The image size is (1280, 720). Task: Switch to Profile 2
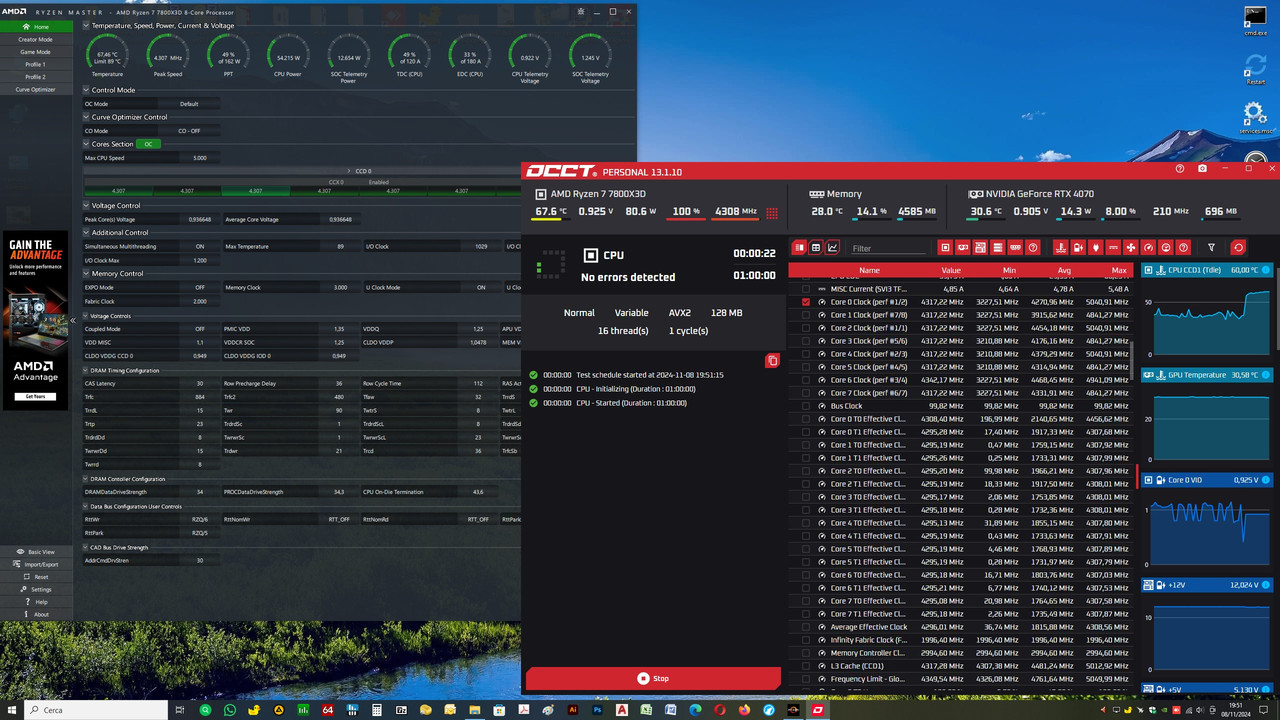(x=36, y=77)
